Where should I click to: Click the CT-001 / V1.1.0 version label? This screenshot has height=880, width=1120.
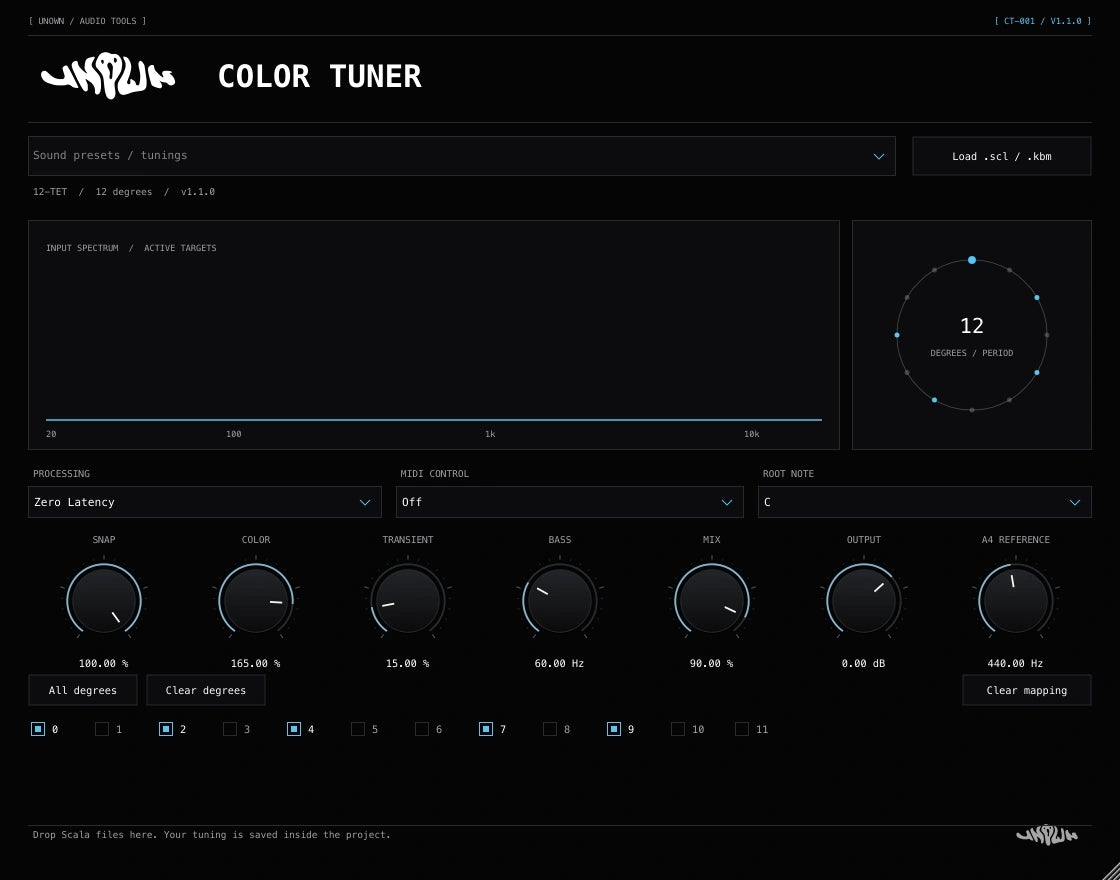pyautogui.click(x=1043, y=21)
